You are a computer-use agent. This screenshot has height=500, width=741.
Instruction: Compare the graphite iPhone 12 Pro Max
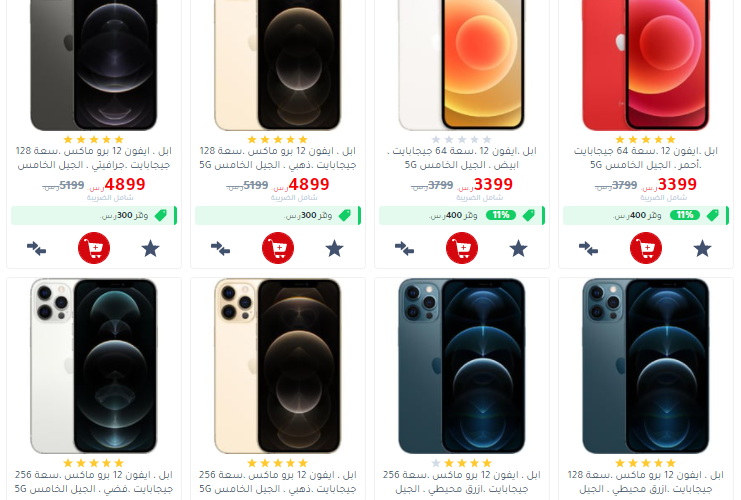(x=36, y=248)
